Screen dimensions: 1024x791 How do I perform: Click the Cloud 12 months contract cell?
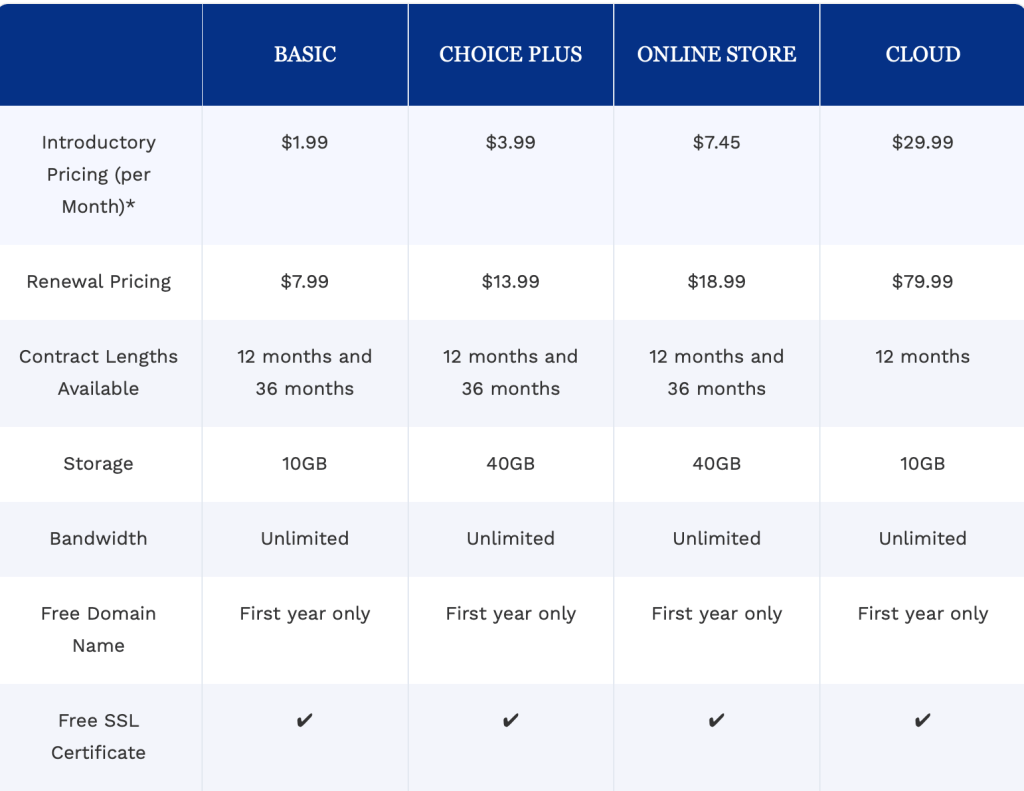(923, 356)
